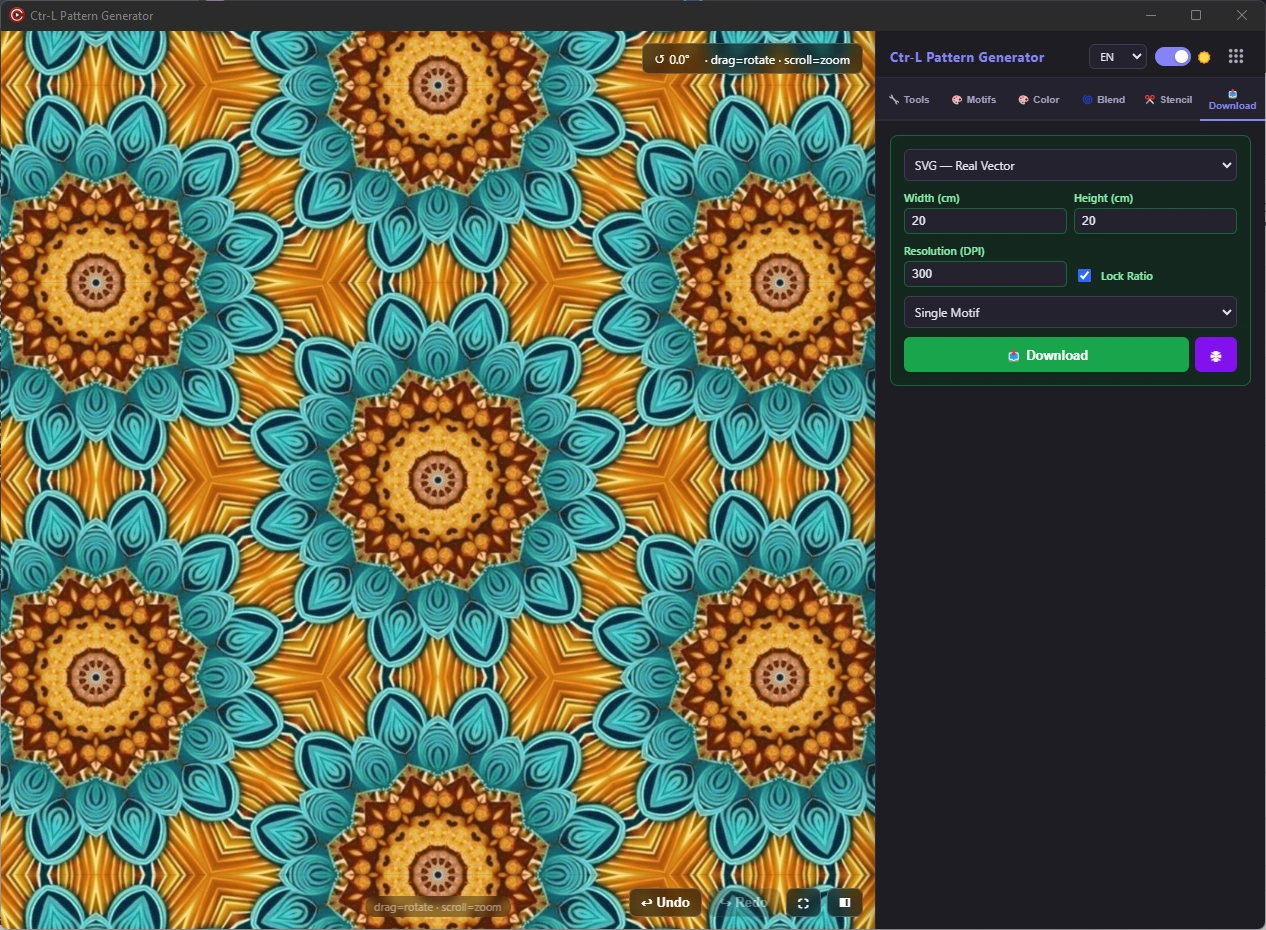Uncheck the Lock Ratio checkbox
This screenshot has width=1266, height=930.
point(1085,276)
